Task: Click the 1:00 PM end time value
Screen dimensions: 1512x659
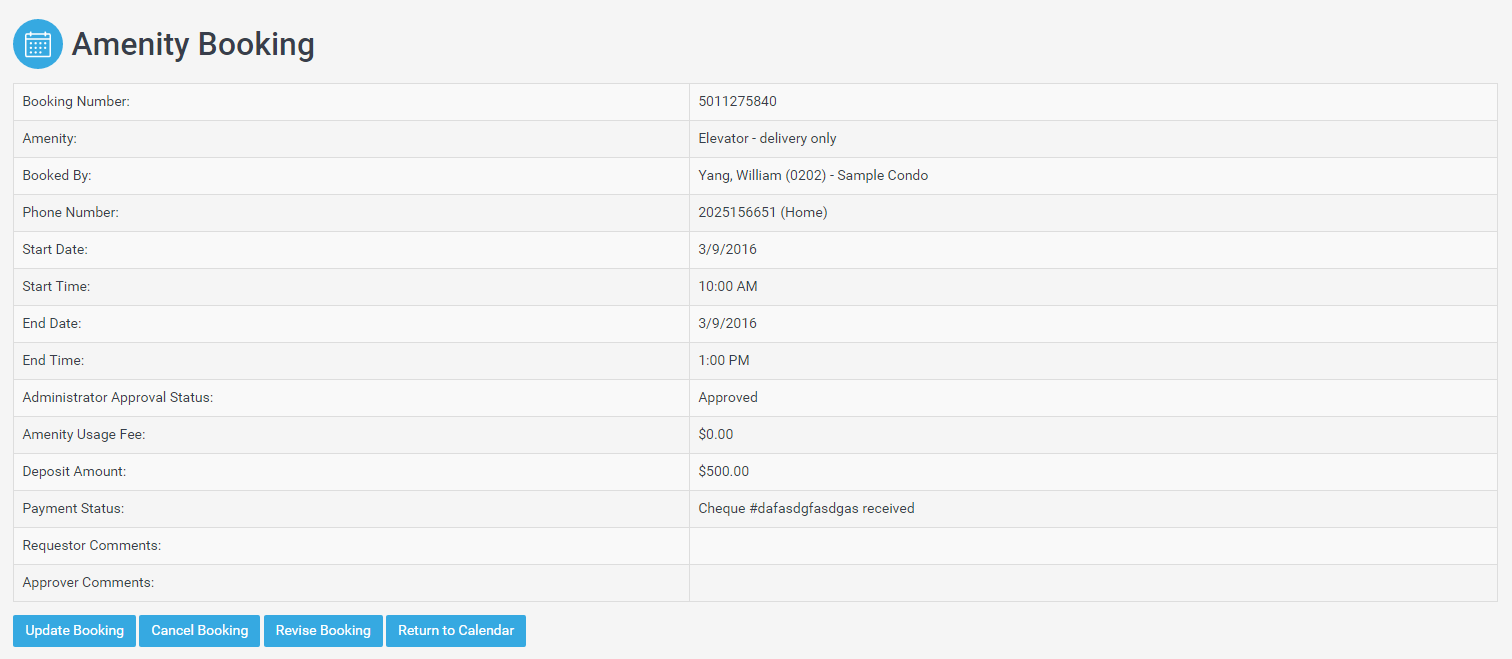Action: 723,360
